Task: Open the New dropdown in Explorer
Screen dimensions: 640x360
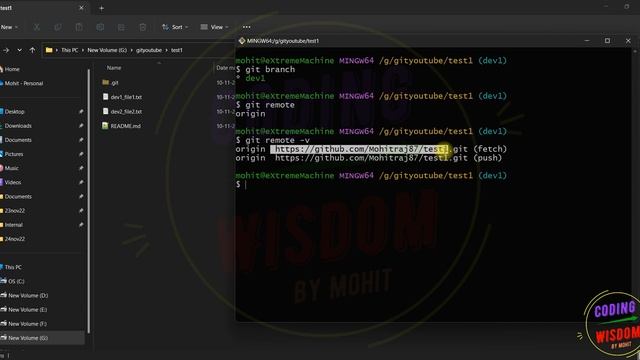Action: point(8,27)
